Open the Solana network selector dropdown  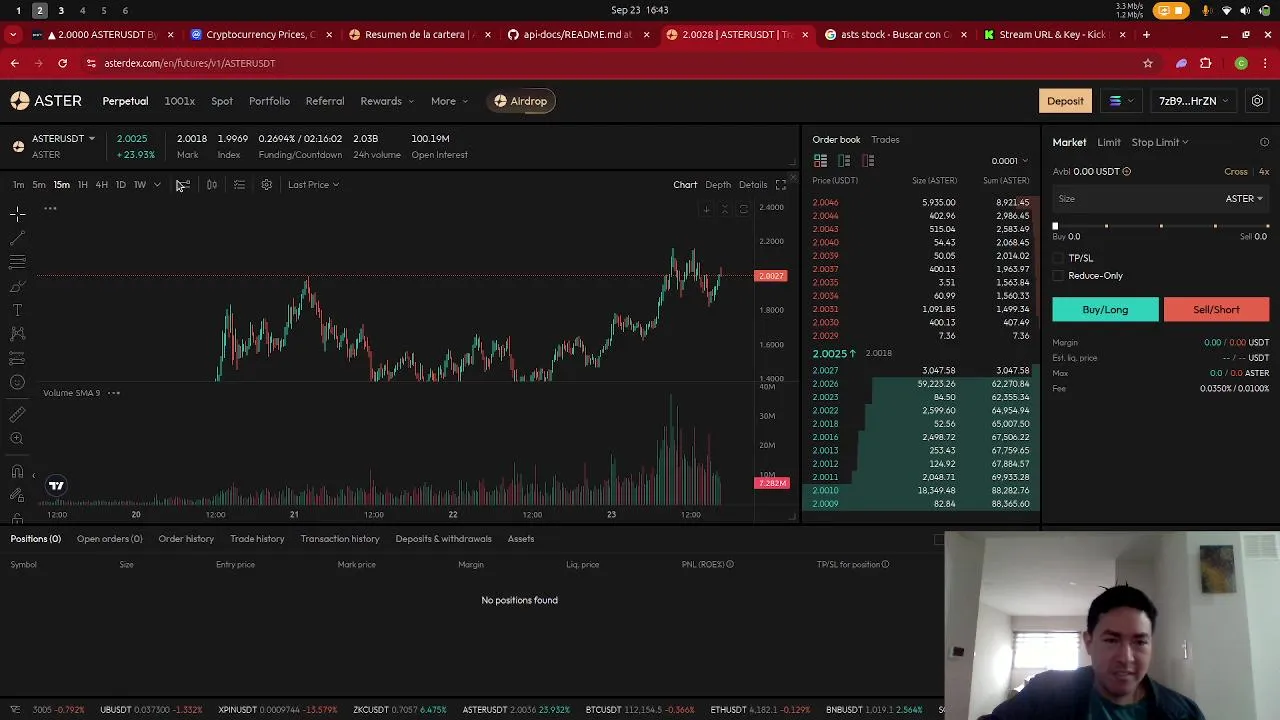click(x=1121, y=101)
